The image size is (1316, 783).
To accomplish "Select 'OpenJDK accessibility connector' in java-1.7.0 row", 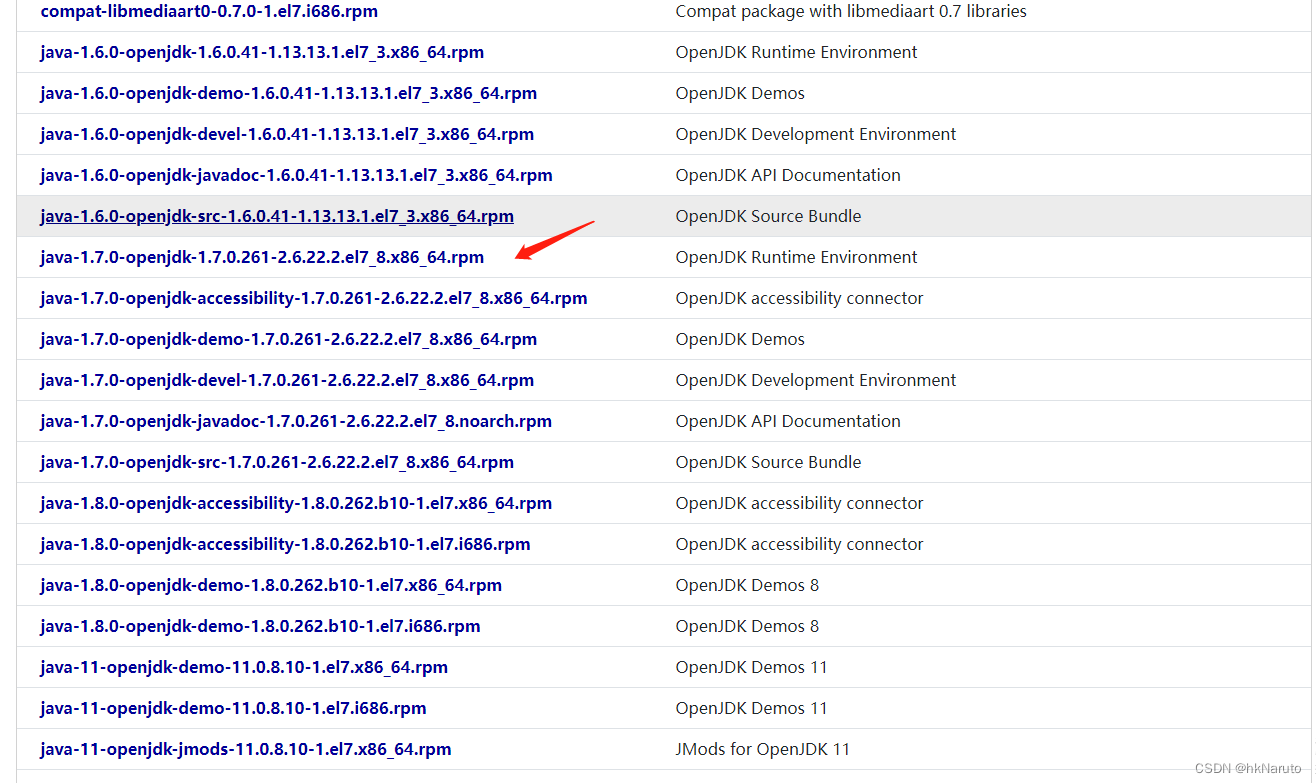I will tap(800, 298).
